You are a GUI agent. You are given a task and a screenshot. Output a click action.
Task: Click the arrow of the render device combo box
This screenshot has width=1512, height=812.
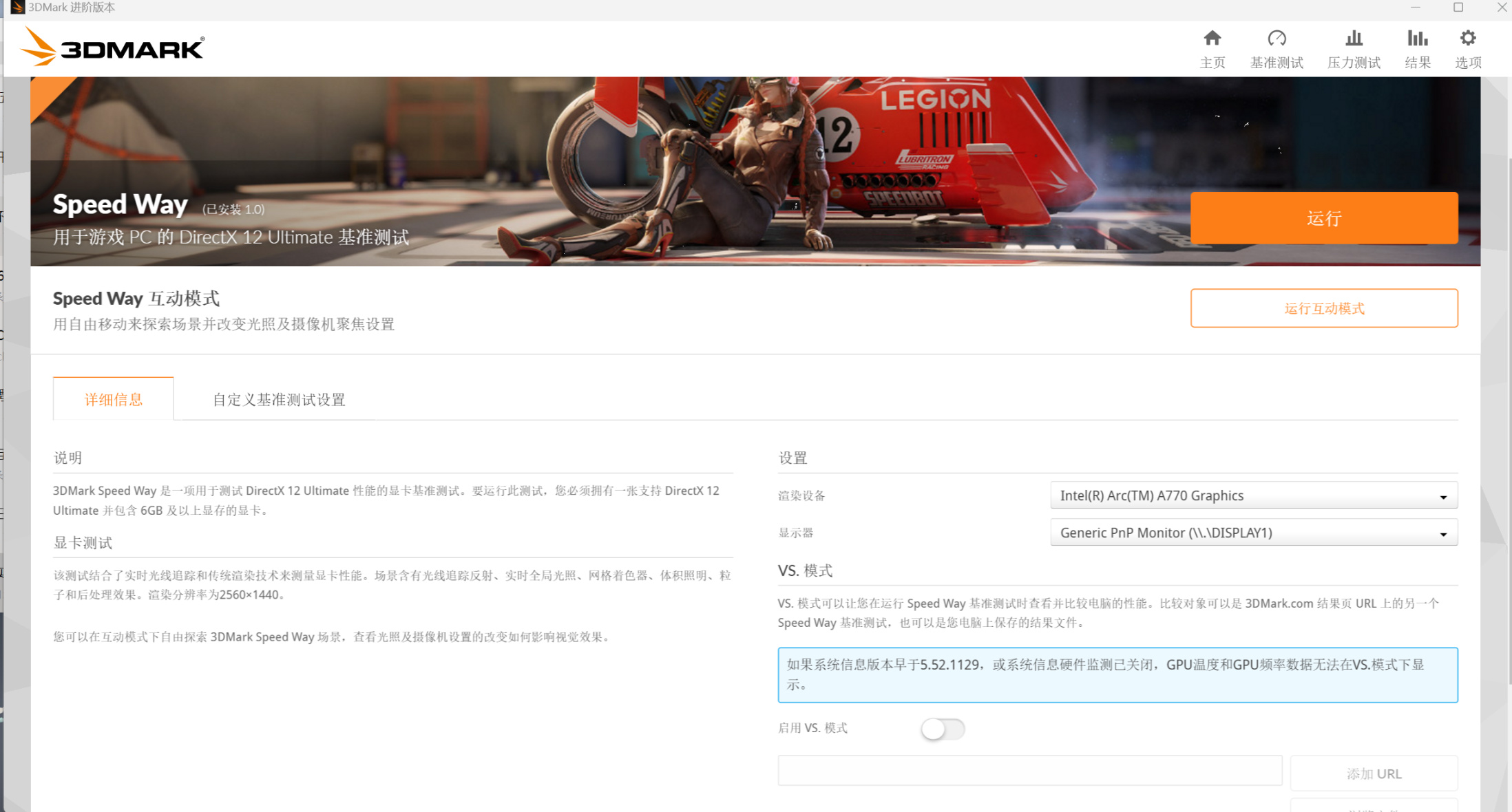[1443, 497]
